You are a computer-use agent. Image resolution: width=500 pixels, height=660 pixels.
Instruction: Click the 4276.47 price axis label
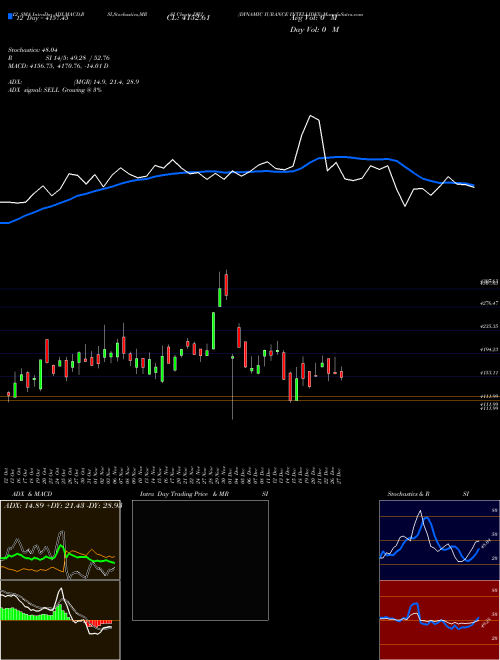pyautogui.click(x=489, y=303)
